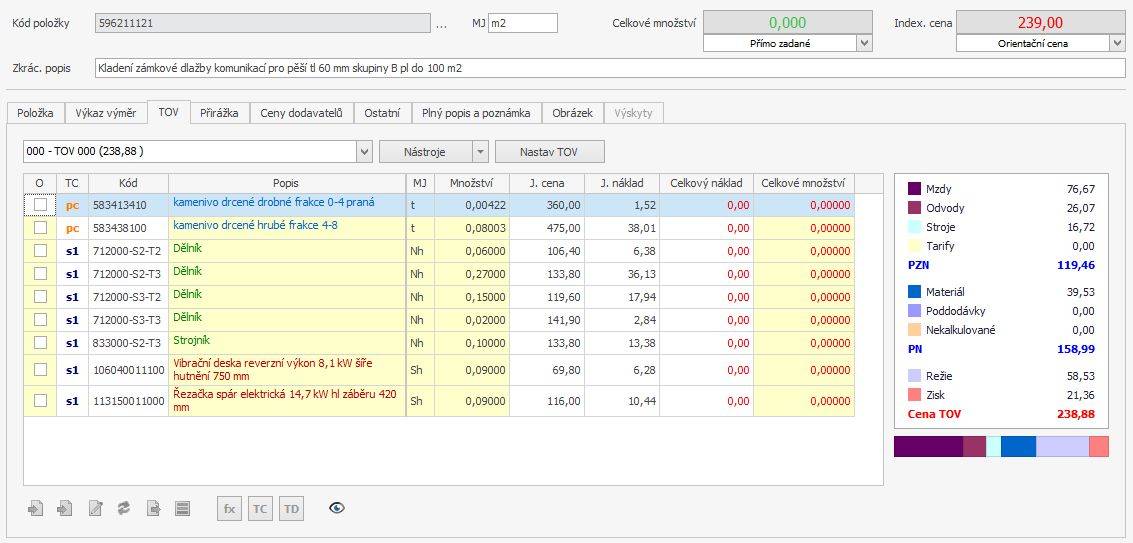The height and width of the screenshot is (543, 1133).
Task: Toggle the eye visibility icon
Action: click(337, 508)
